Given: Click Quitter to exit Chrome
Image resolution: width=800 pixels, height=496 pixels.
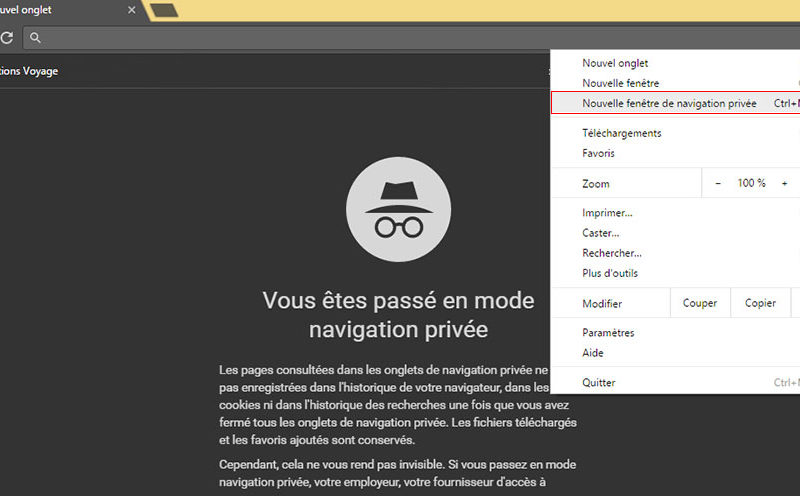Looking at the screenshot, I should pos(599,383).
